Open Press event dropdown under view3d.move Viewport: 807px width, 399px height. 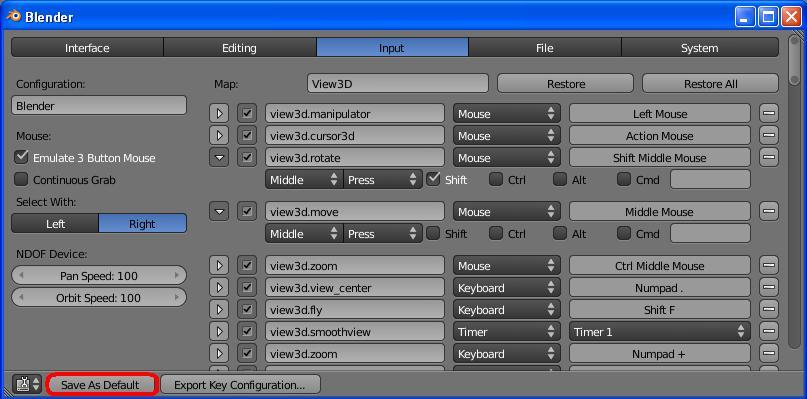382,233
